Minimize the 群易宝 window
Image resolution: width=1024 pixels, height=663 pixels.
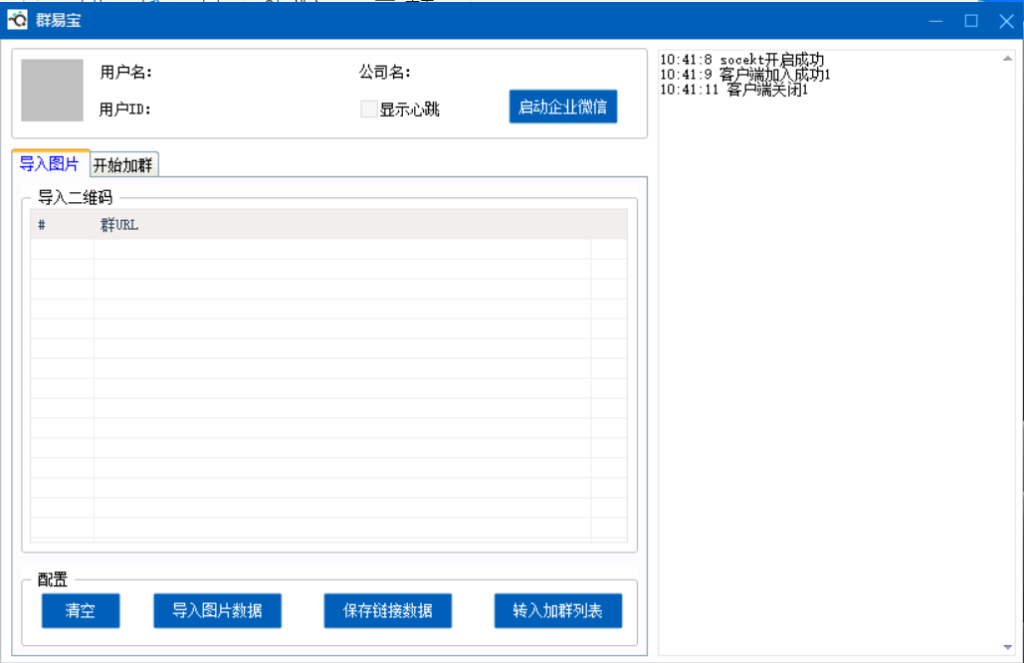[935, 21]
